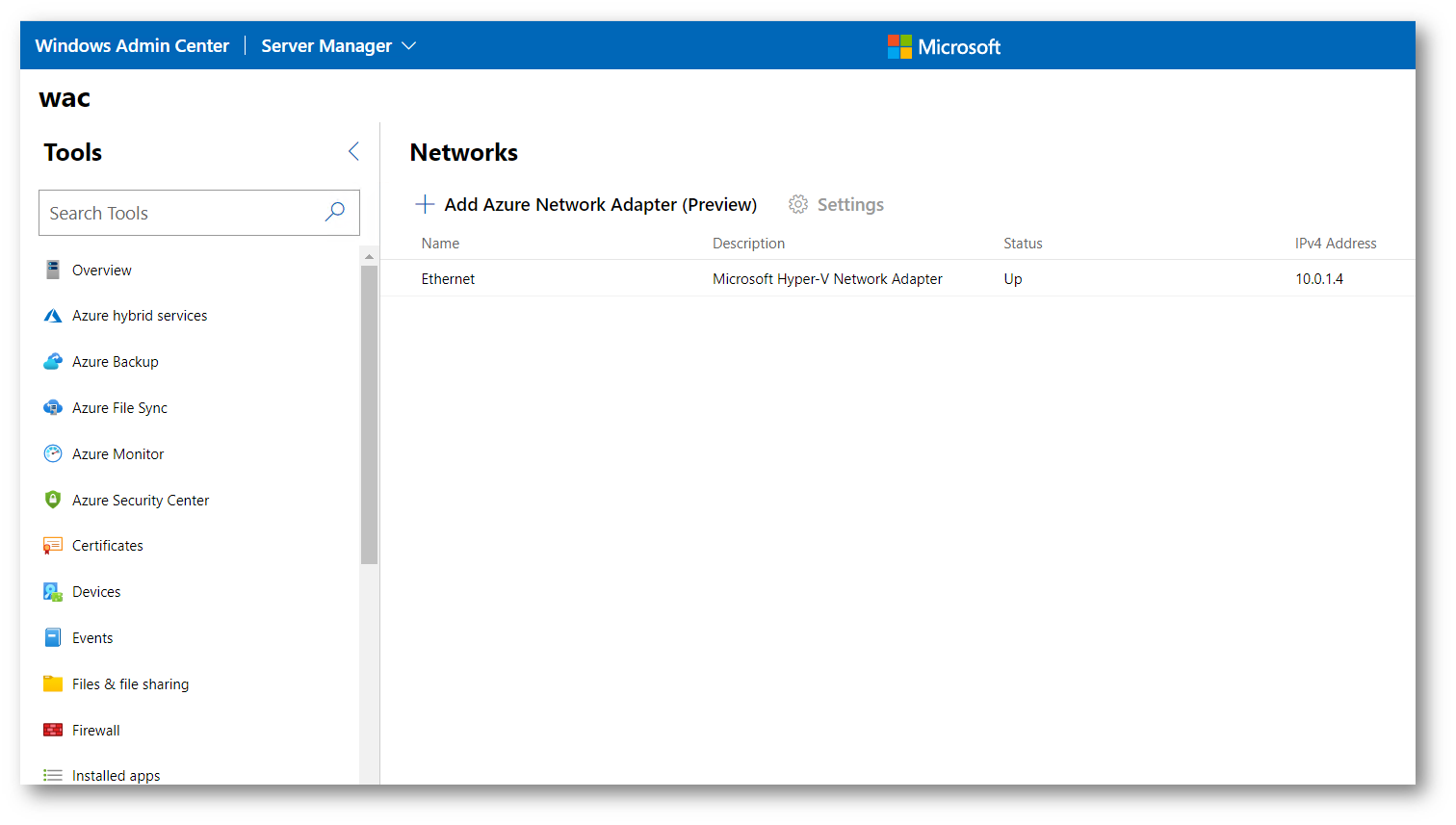Click the Microsoft logo in the header
Viewport: 1456px width, 825px height.
point(944,46)
